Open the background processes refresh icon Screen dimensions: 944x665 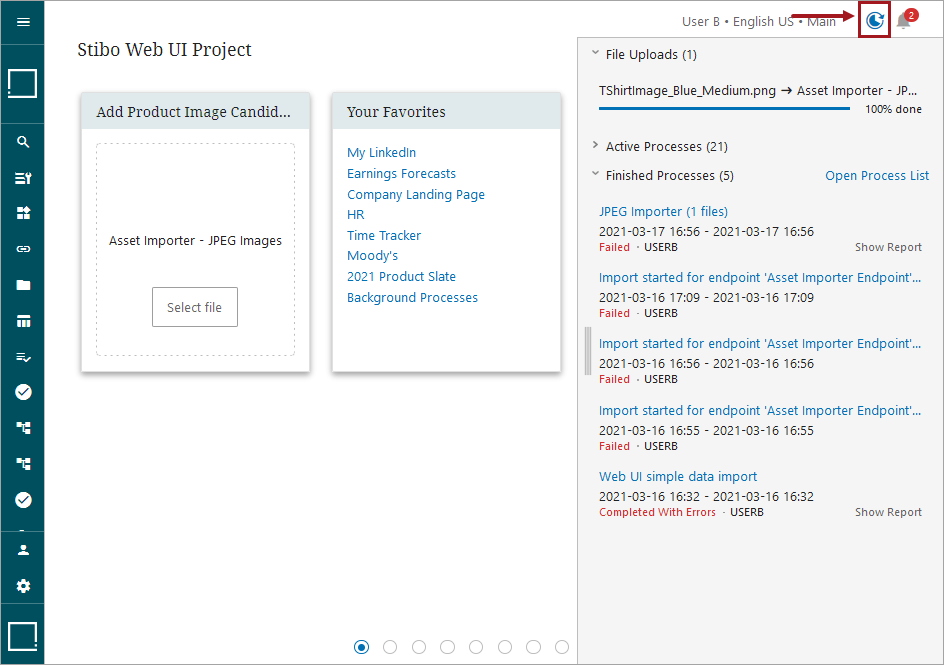pos(874,20)
